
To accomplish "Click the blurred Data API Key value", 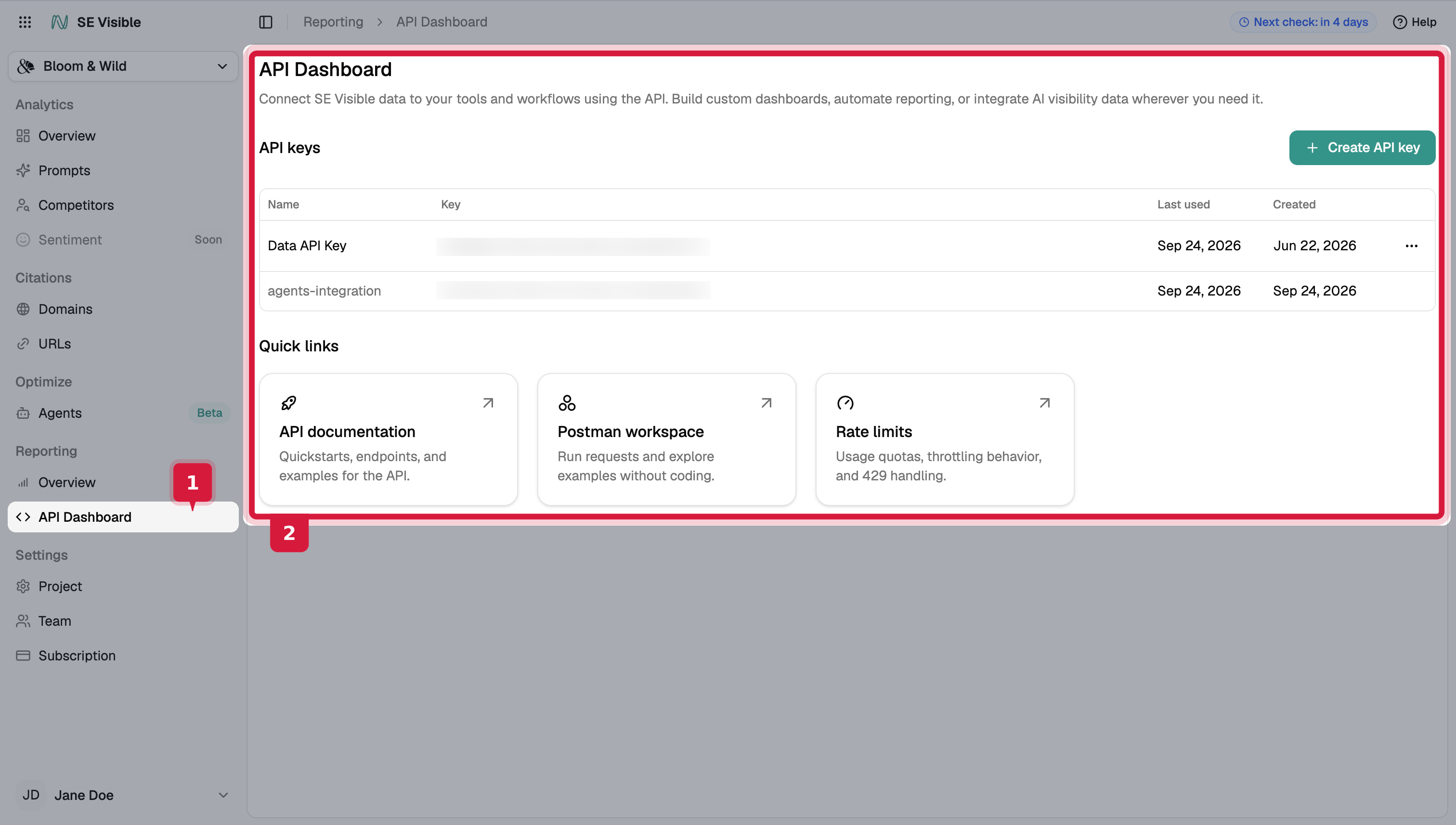I will pos(572,246).
